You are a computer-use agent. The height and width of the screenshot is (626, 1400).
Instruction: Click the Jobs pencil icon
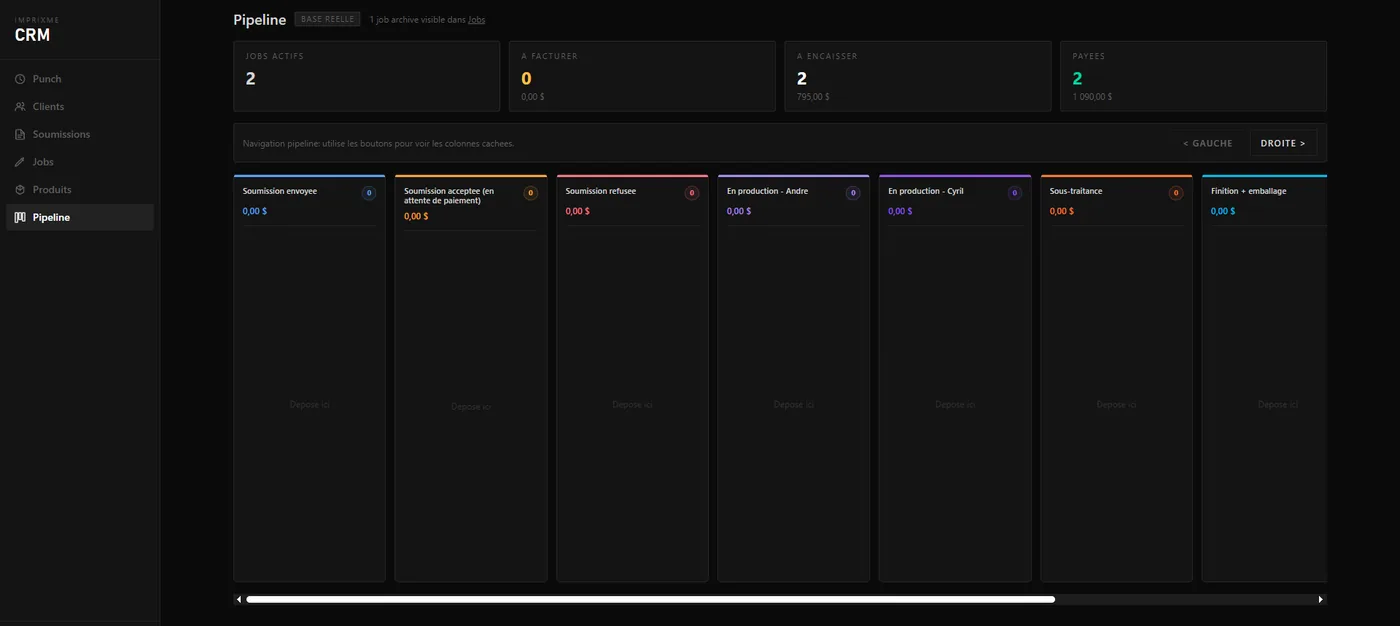tap(20, 162)
